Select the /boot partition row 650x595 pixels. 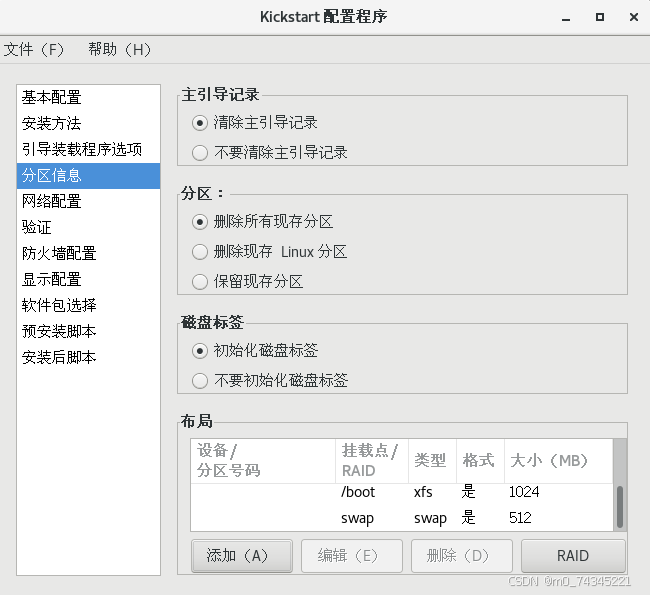[x=402, y=492]
